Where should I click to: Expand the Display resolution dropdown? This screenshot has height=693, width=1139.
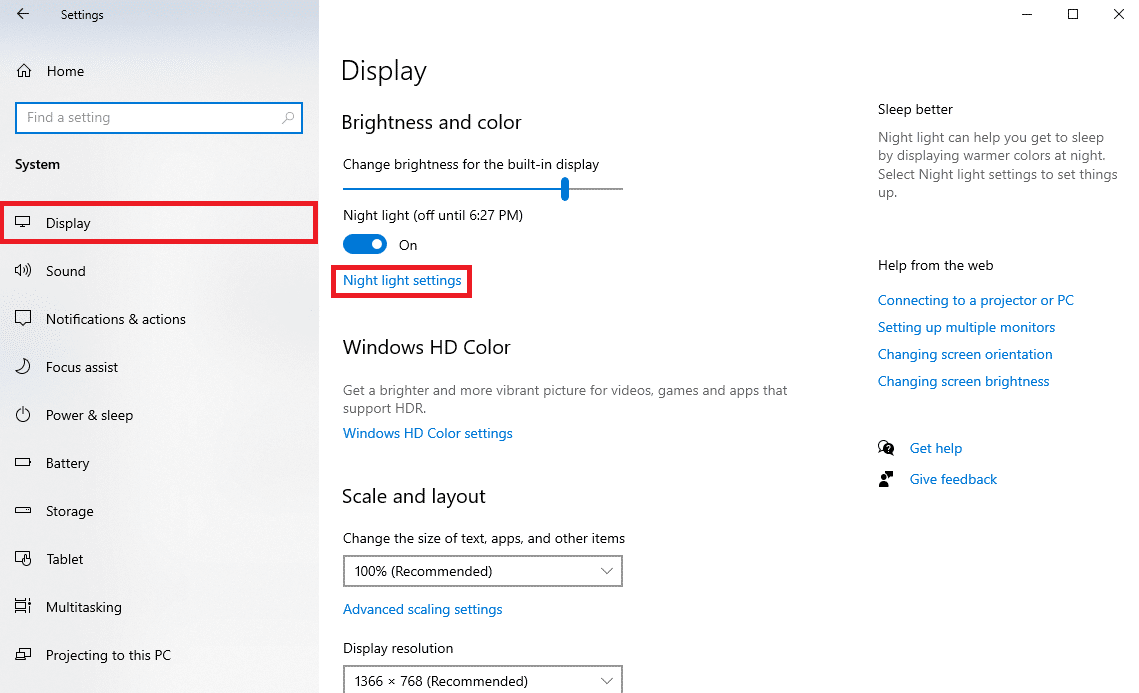(x=483, y=680)
